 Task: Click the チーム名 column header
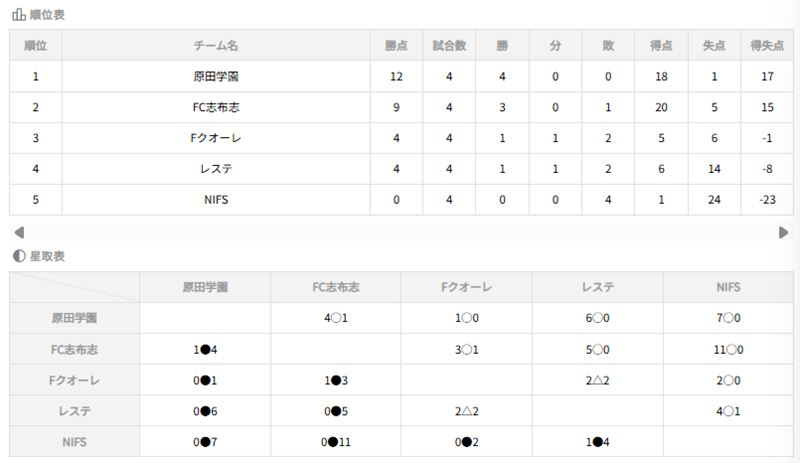216,46
